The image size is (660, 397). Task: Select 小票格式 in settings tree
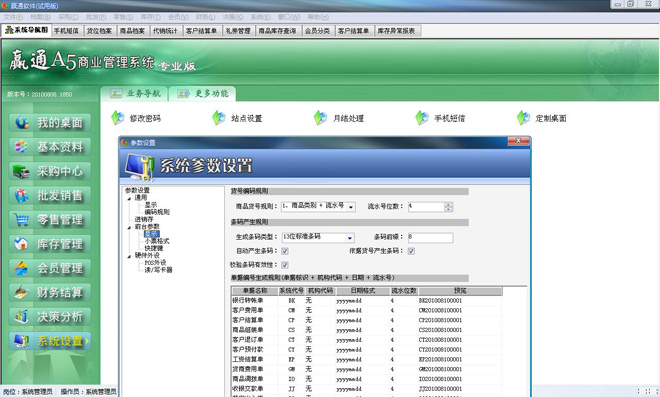tap(157, 241)
